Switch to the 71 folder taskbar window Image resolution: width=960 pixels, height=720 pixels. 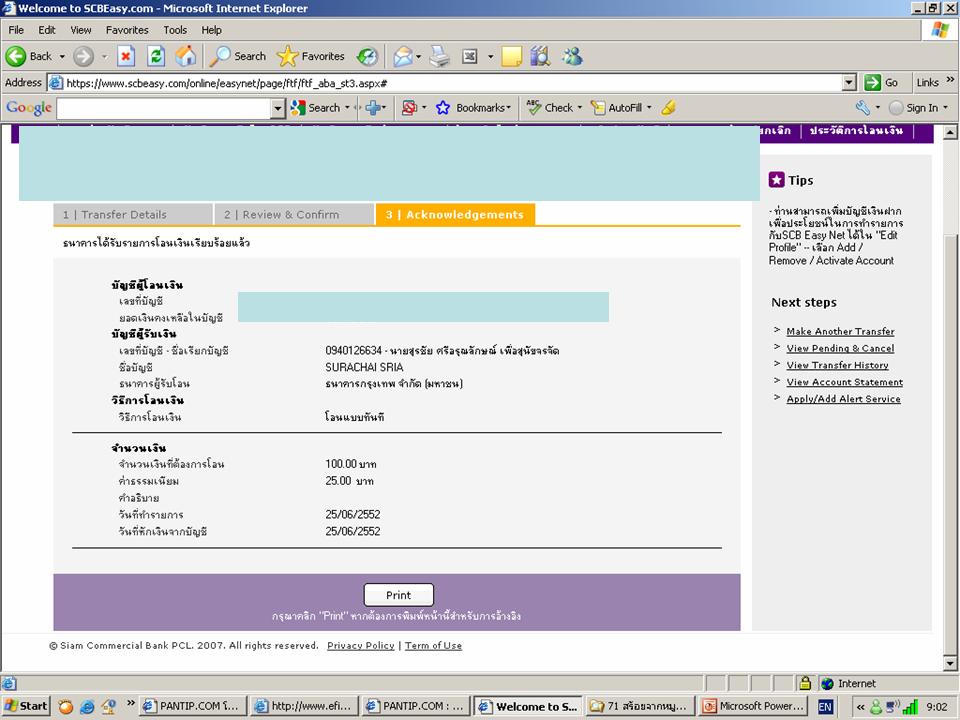click(x=641, y=707)
